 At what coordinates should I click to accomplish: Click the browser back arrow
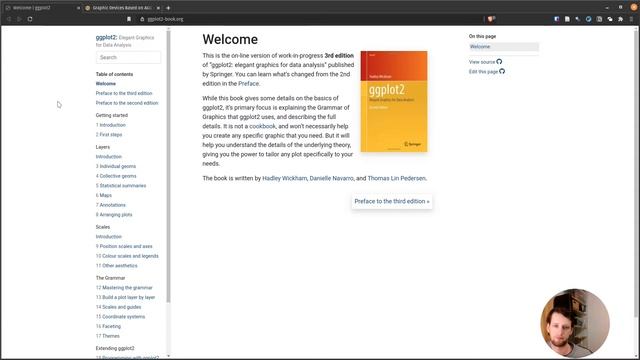point(9,19)
